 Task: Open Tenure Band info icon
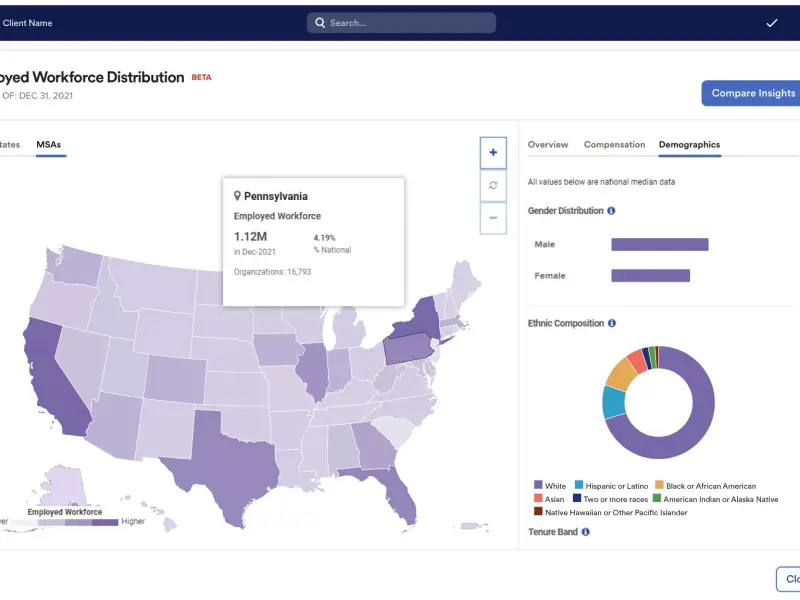pos(586,532)
